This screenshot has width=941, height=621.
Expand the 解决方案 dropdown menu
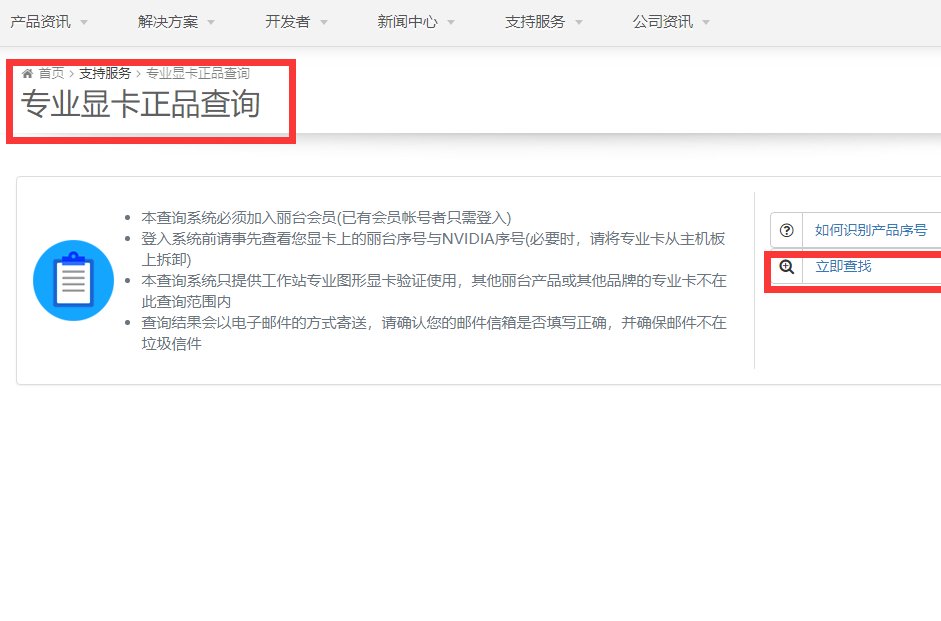[x=166, y=20]
